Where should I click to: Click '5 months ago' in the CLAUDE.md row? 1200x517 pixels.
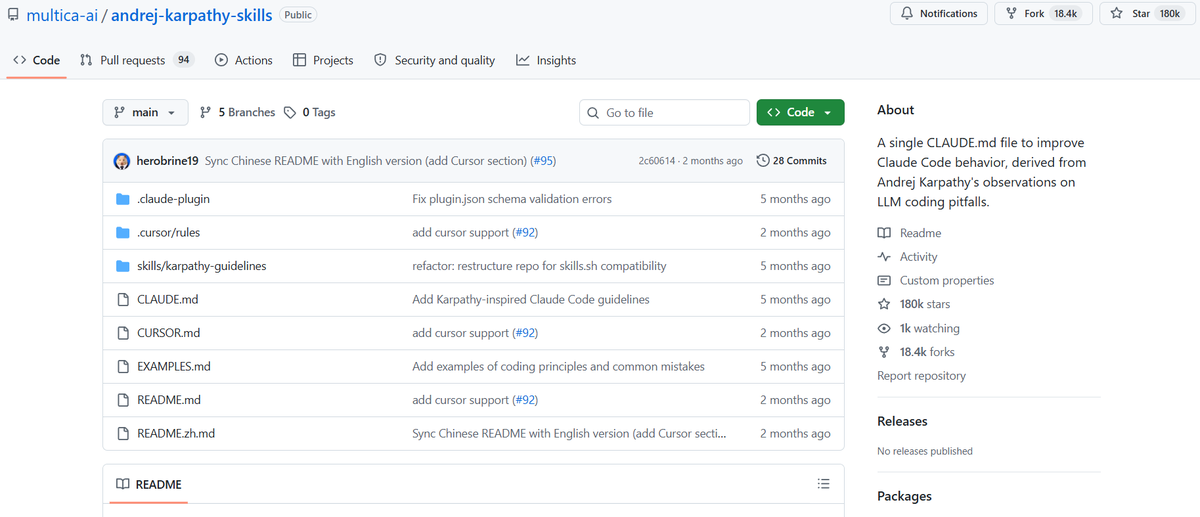tap(795, 299)
